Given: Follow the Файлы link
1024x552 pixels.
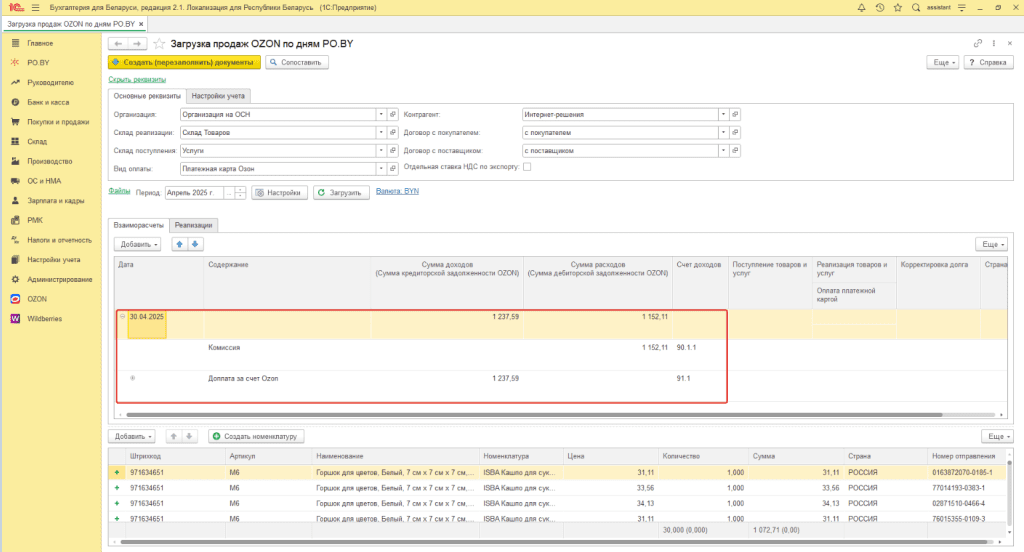Looking at the screenshot, I should [x=119, y=191].
